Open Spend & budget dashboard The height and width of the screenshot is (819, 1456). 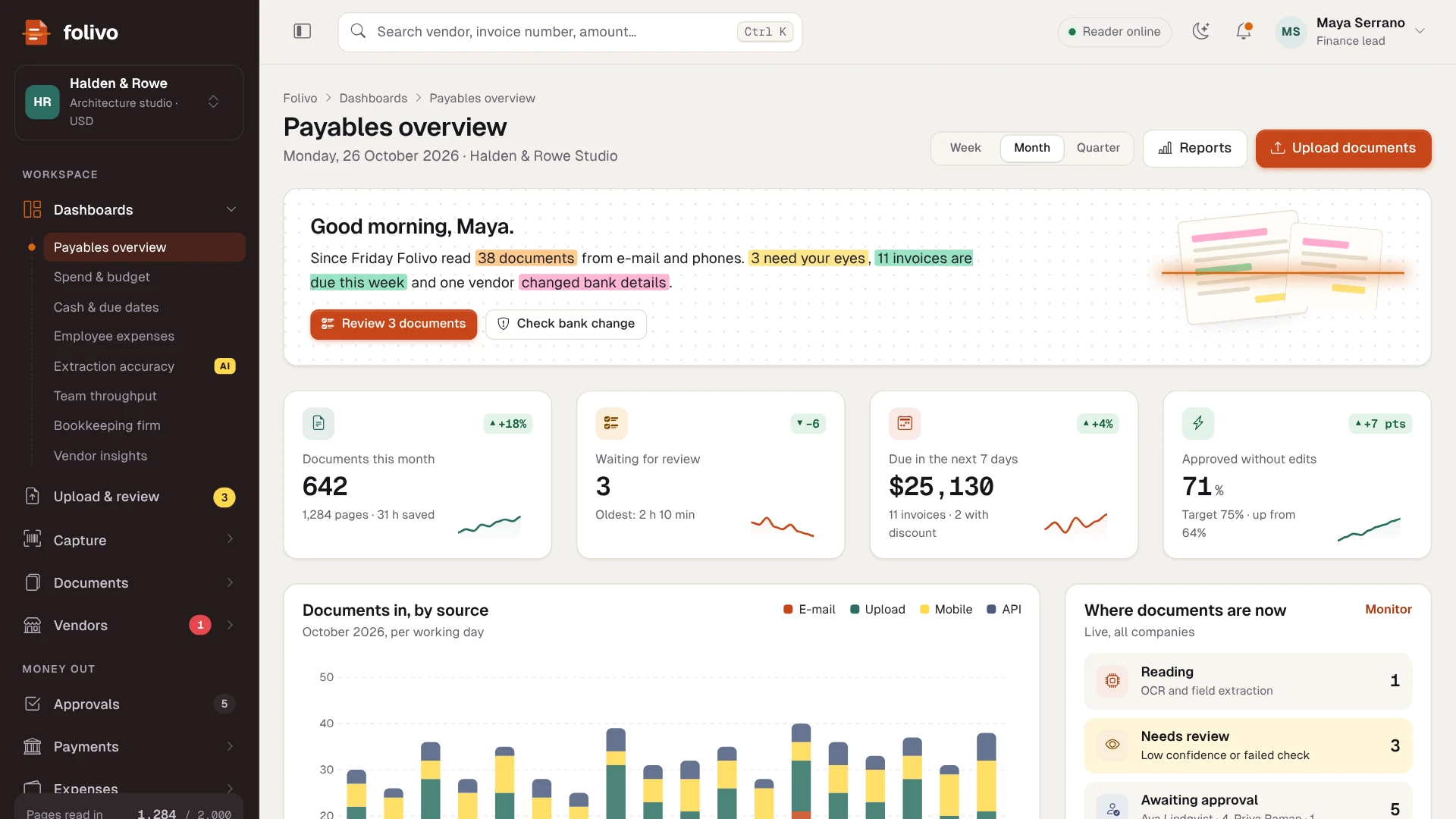[144, 277]
